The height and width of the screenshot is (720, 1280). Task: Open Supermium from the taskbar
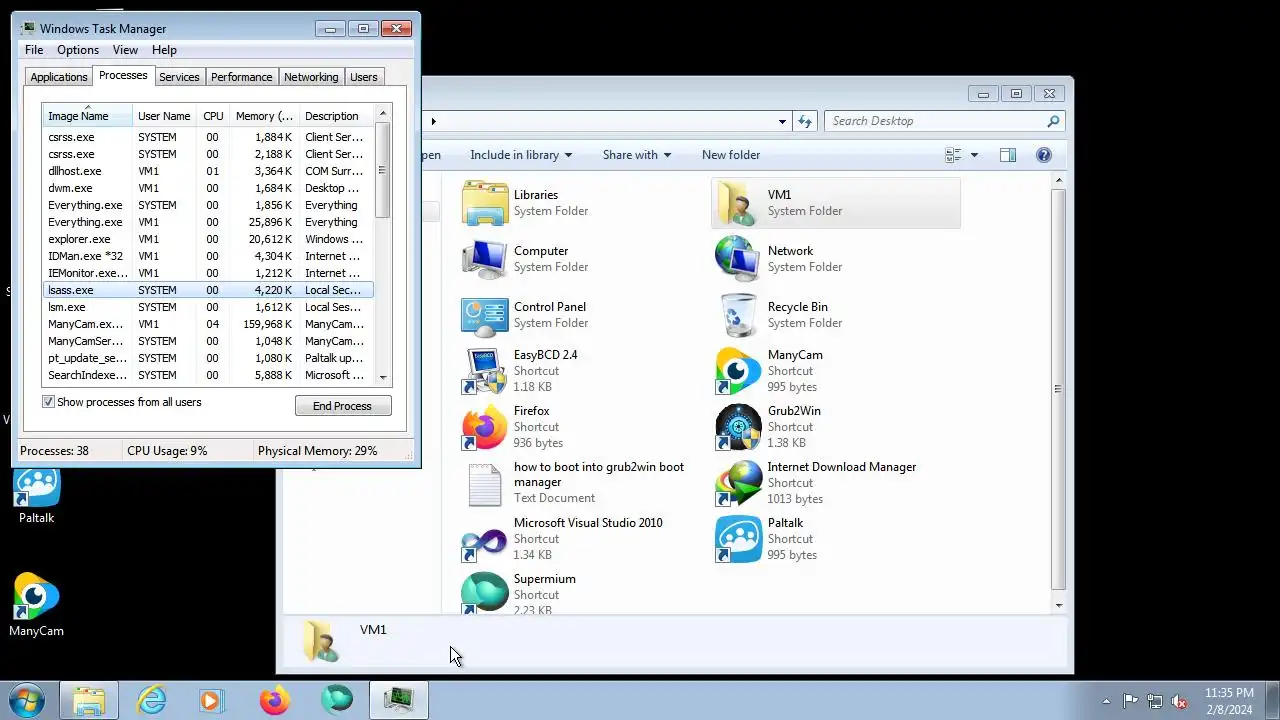click(337, 701)
